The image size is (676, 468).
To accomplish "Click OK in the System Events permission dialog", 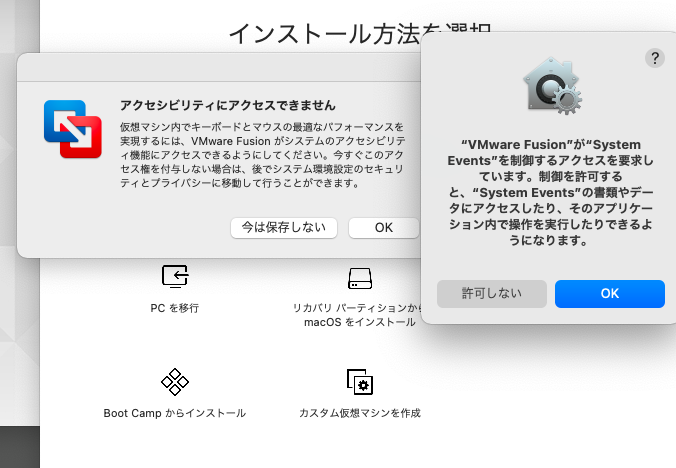I will [610, 293].
